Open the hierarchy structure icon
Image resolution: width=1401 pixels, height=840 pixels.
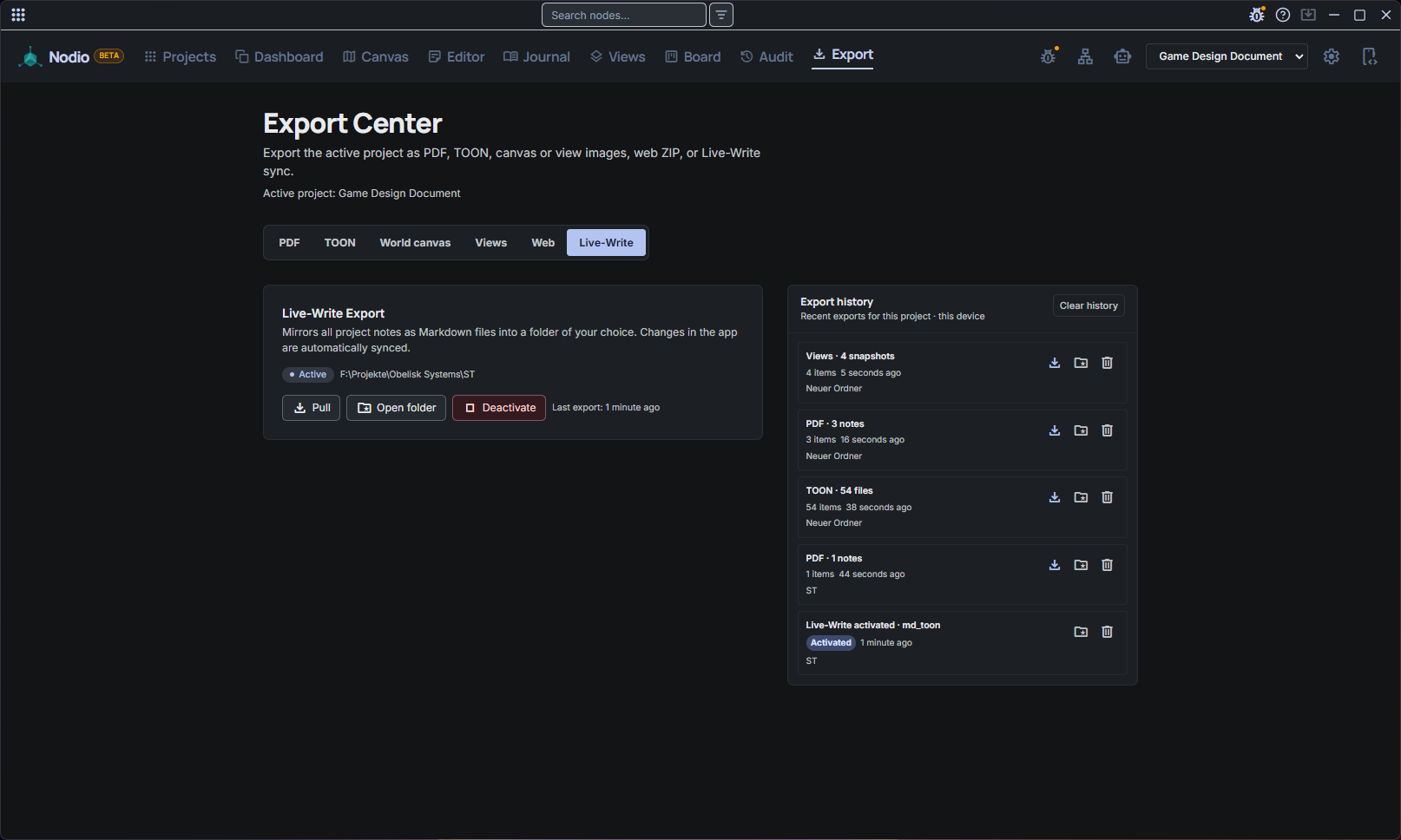click(1085, 56)
